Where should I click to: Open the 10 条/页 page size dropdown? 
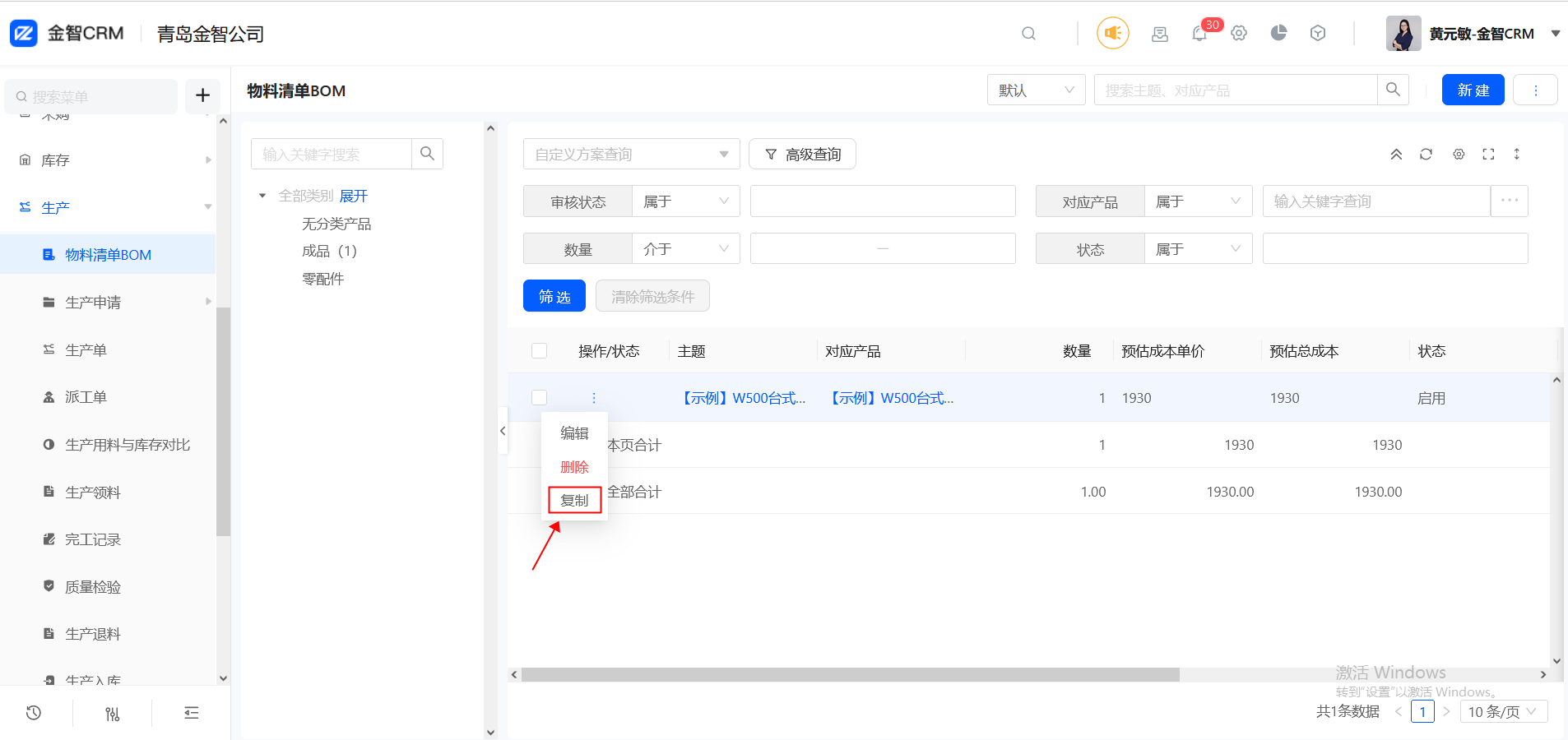[1503, 711]
